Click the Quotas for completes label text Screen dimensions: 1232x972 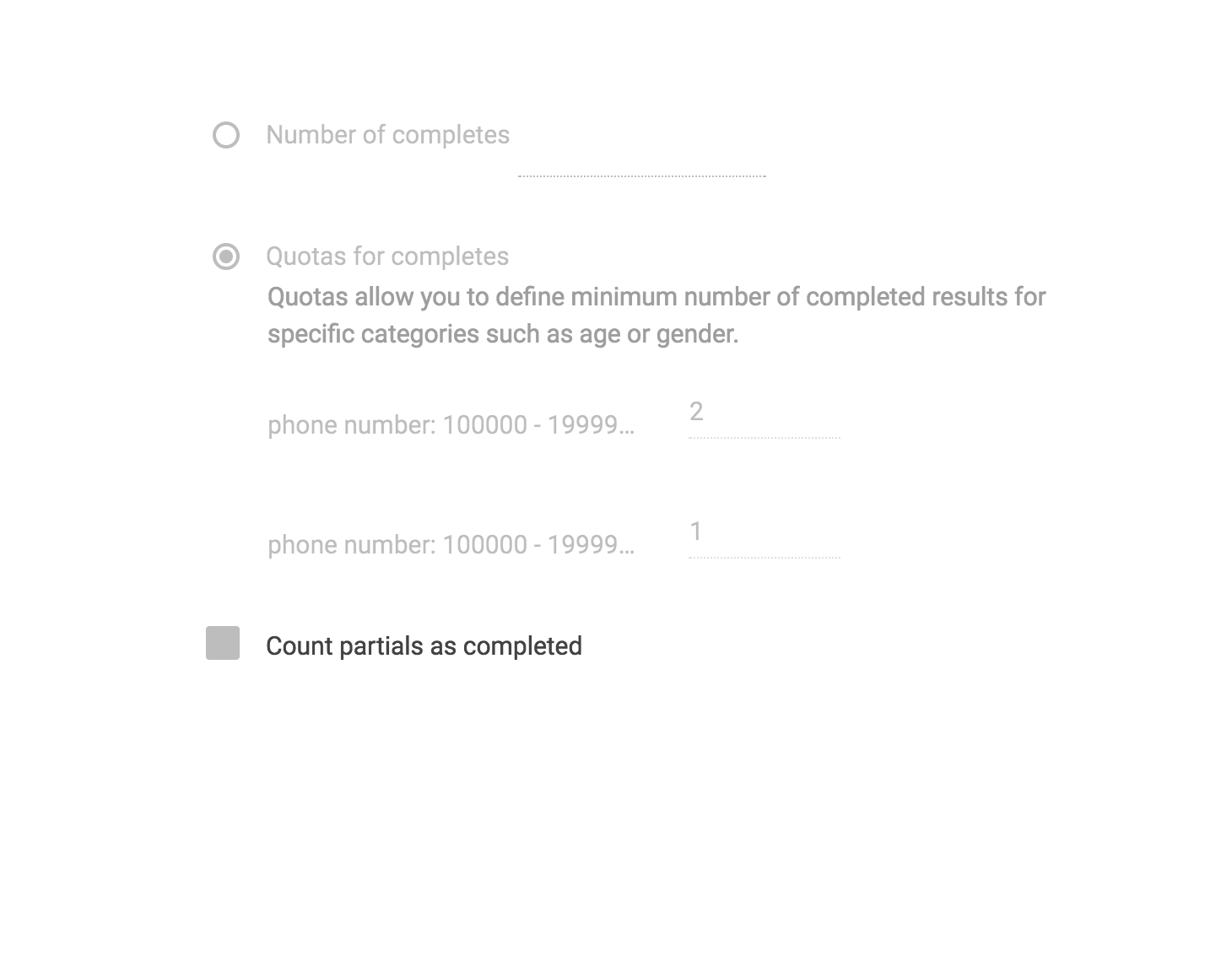(387, 255)
